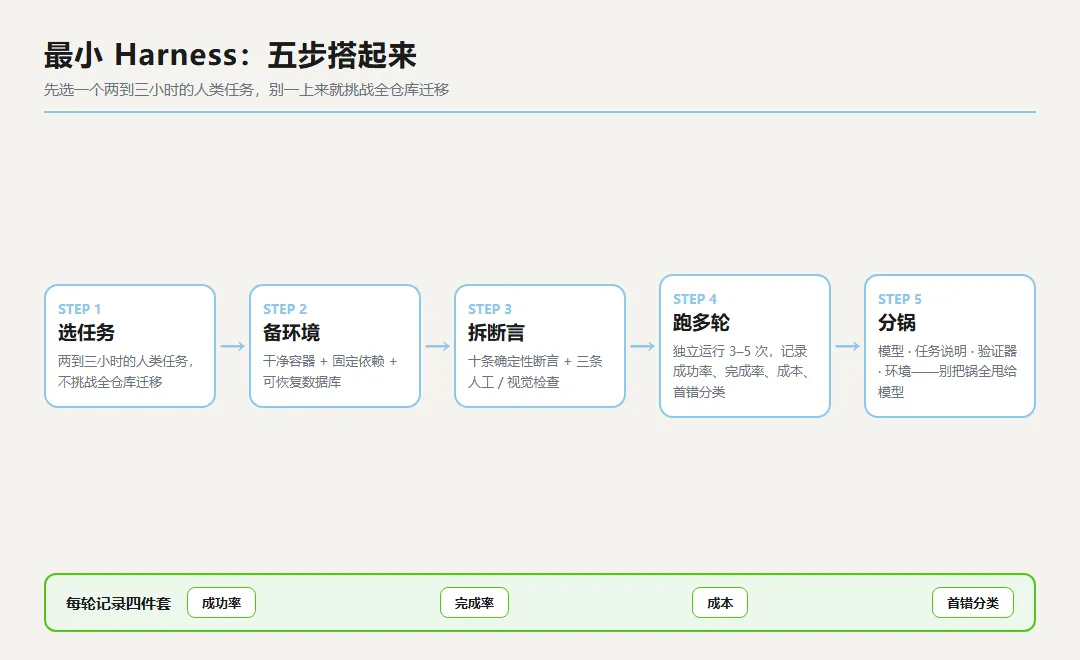Click the description starting with "模型 · 任务说明"
The width and height of the screenshot is (1080, 660).
point(947,371)
